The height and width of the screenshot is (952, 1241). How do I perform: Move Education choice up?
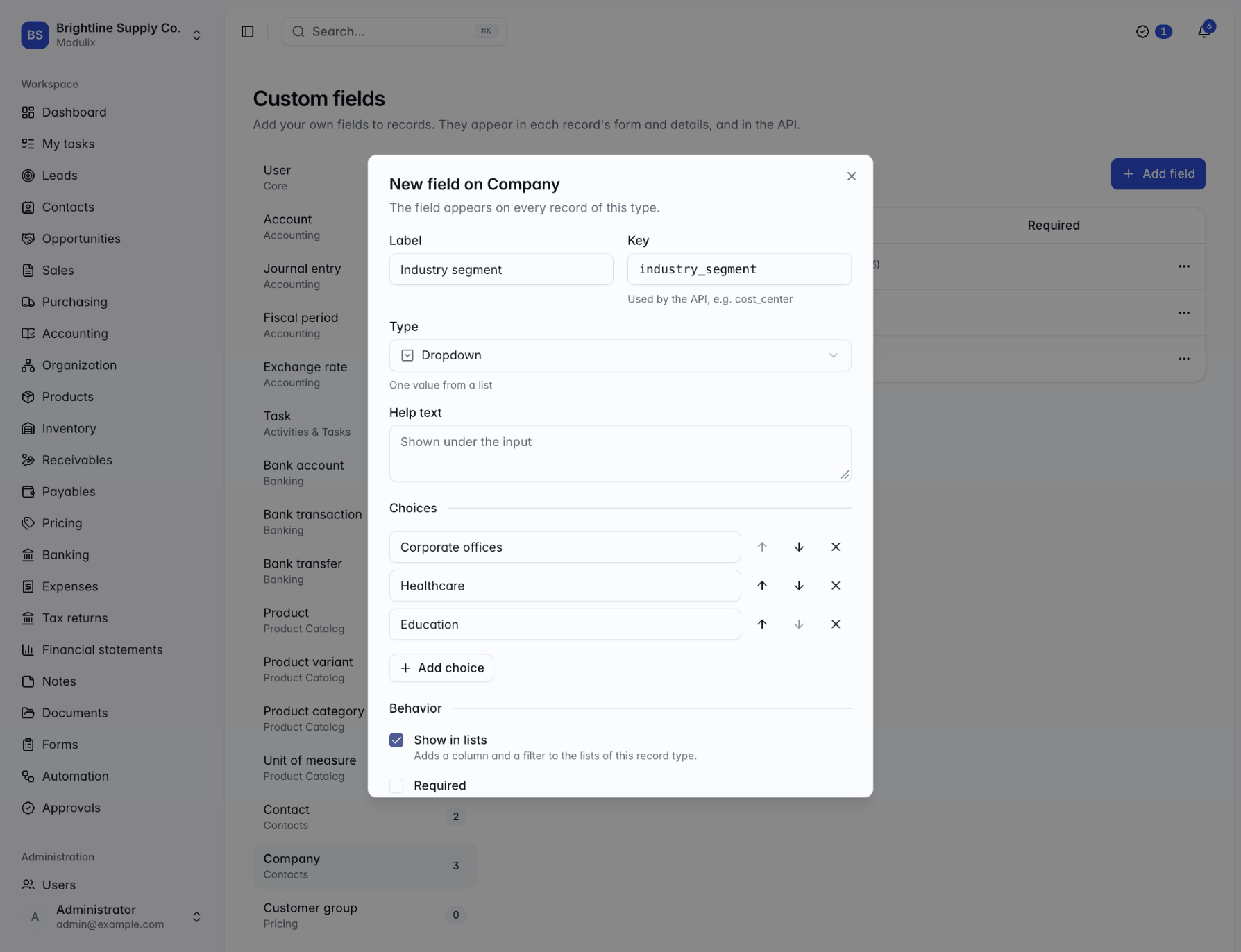(x=762, y=624)
